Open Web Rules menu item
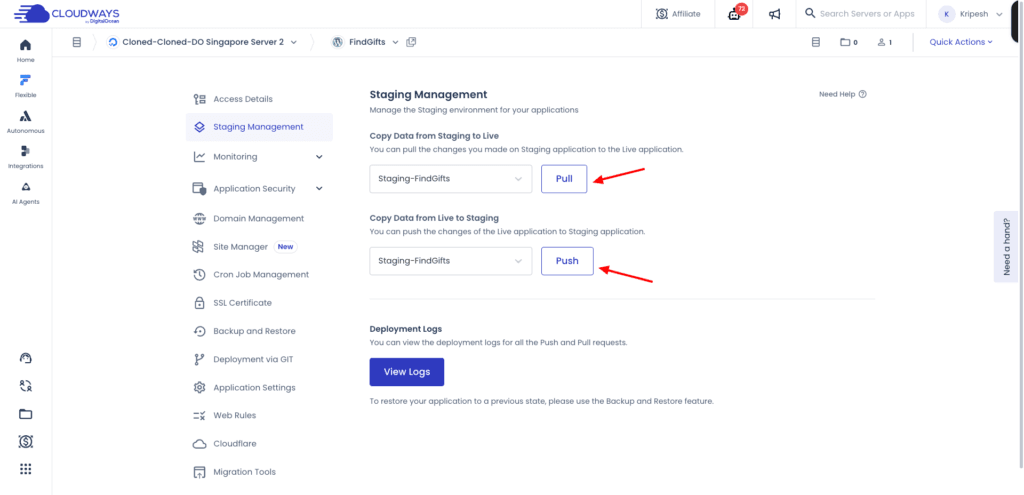Image resolution: width=1024 pixels, height=495 pixels. pos(259,415)
